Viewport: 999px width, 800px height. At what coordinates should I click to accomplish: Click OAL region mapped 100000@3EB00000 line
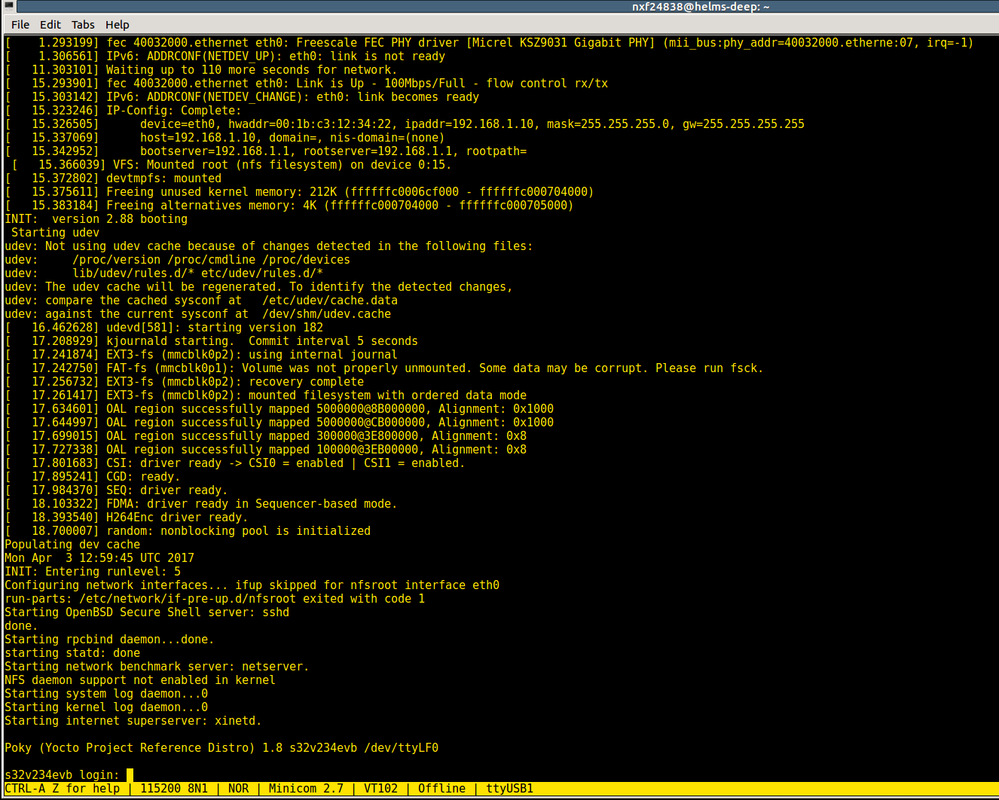coord(266,450)
